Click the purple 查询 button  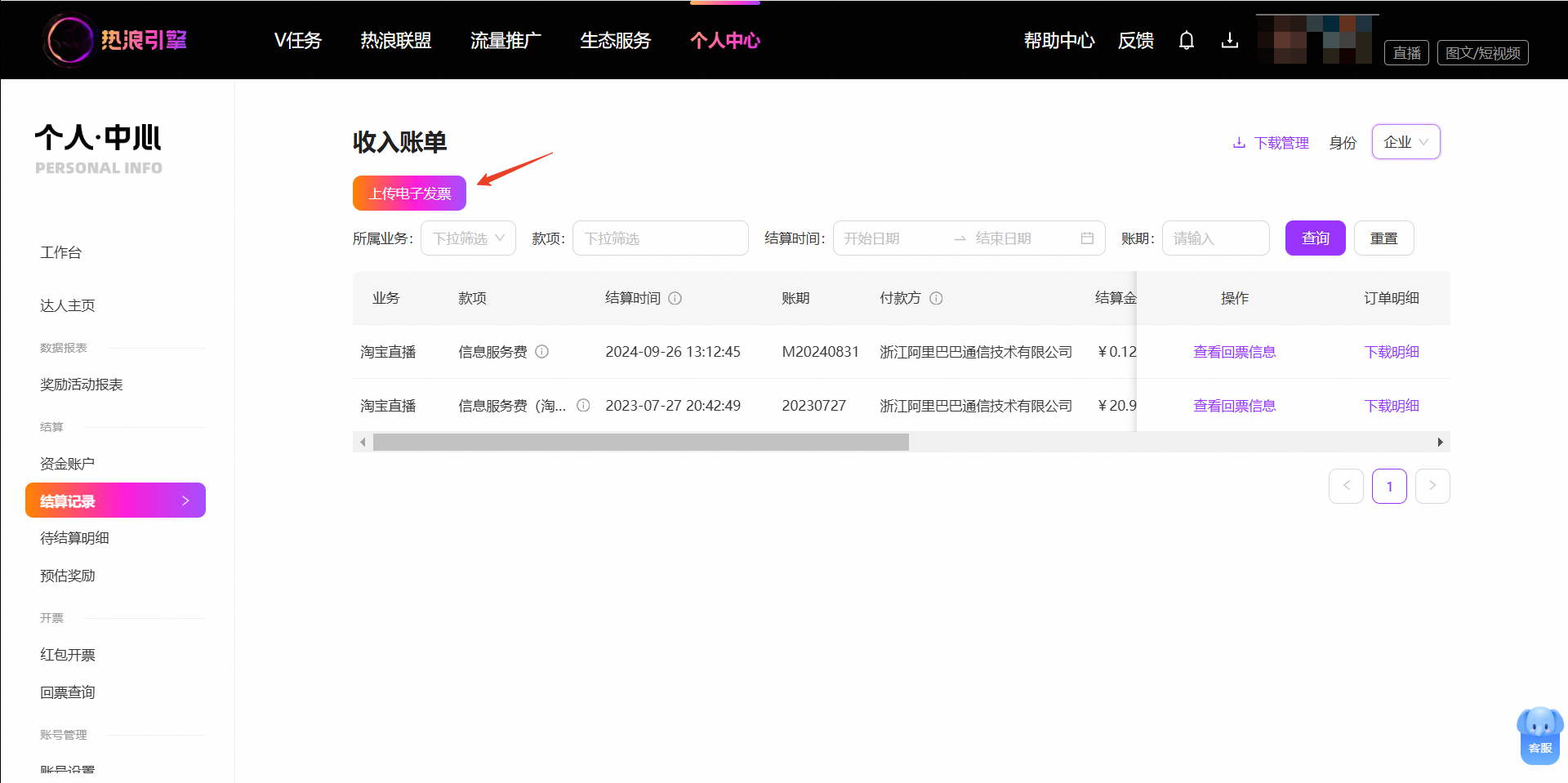(x=1316, y=238)
